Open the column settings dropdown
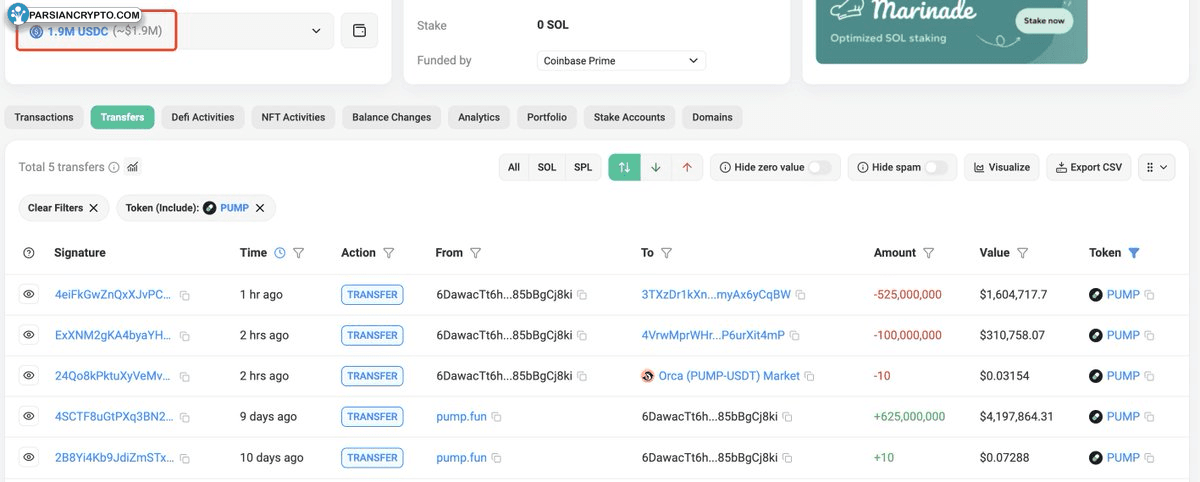 (1157, 167)
